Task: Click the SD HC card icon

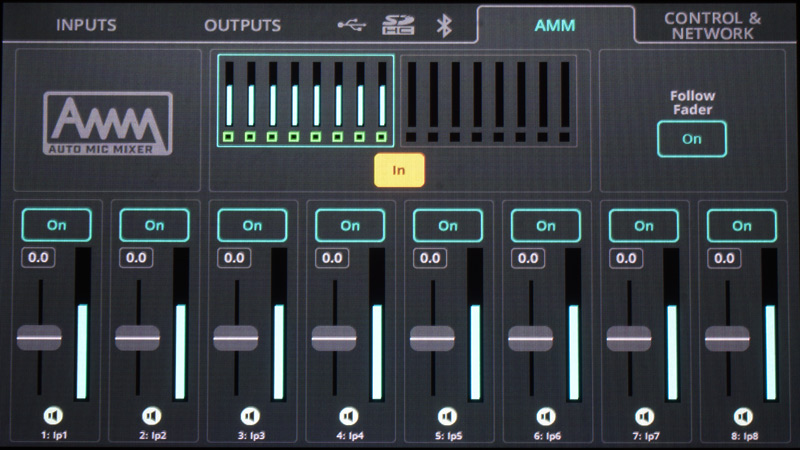Action: [398, 25]
